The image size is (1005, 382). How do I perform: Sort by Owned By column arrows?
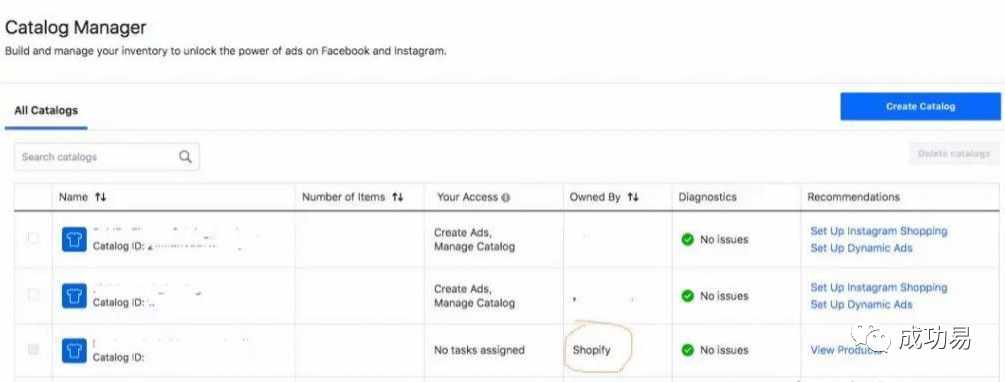click(x=633, y=197)
